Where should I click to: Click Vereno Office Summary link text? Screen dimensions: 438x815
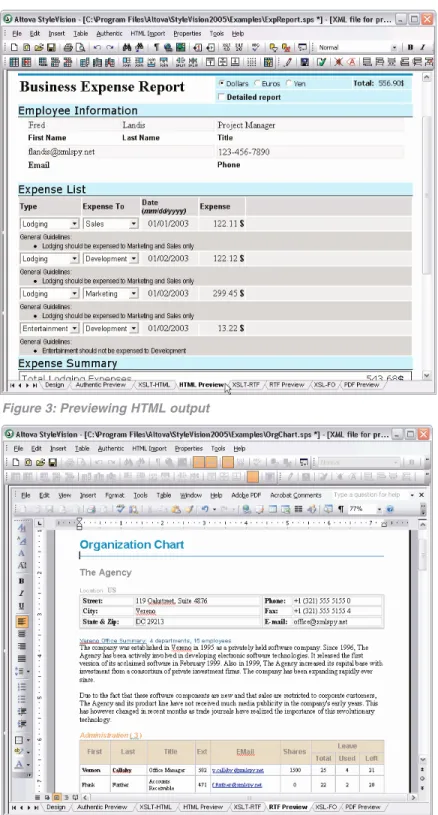coord(113,641)
